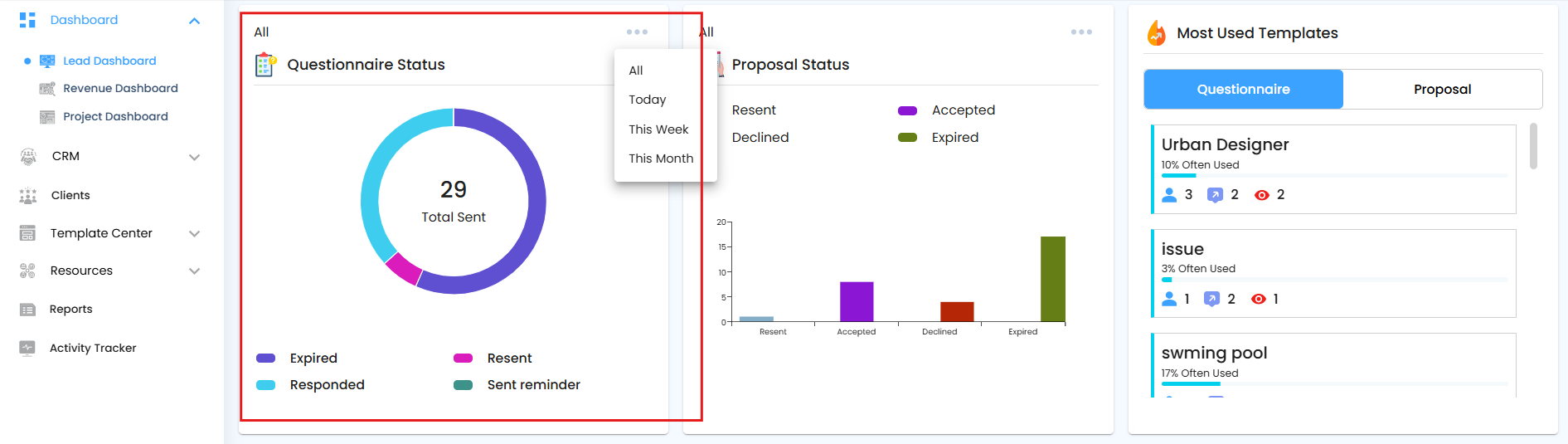1568x444 pixels.
Task: Click the Reports sidebar icon
Action: point(27,310)
